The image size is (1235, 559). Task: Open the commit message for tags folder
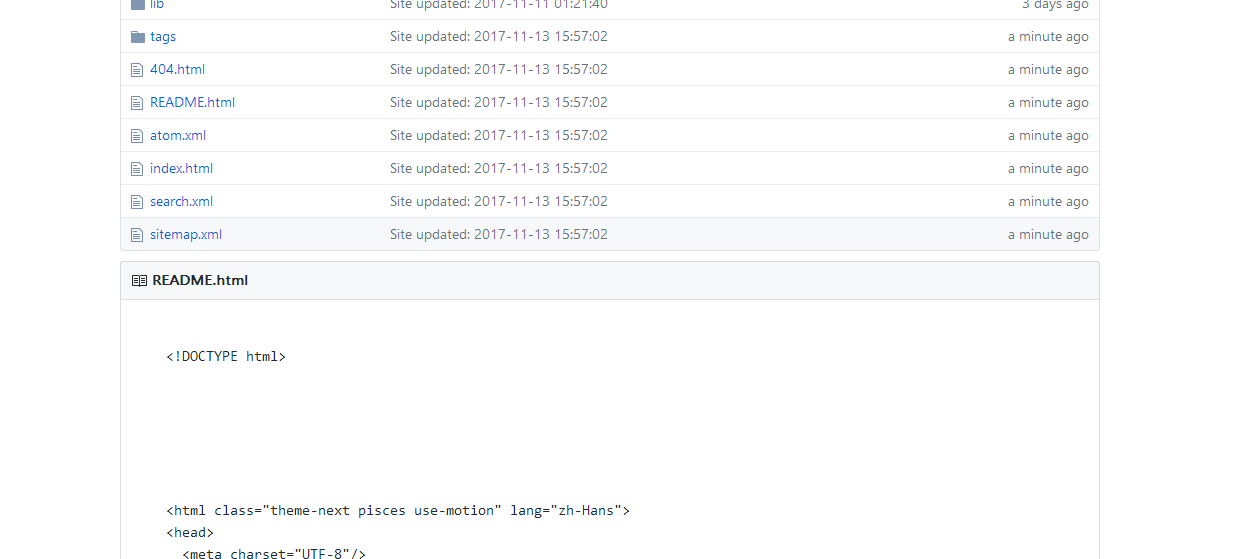click(x=499, y=37)
